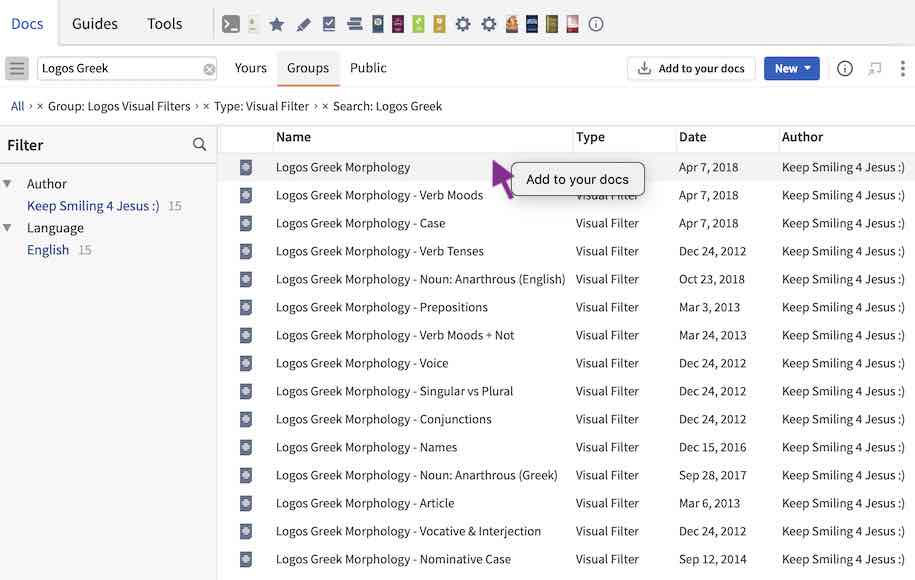
Task: Select Logos Greek Morphology - Noun: Anarthrous (English)
Action: coord(420,279)
